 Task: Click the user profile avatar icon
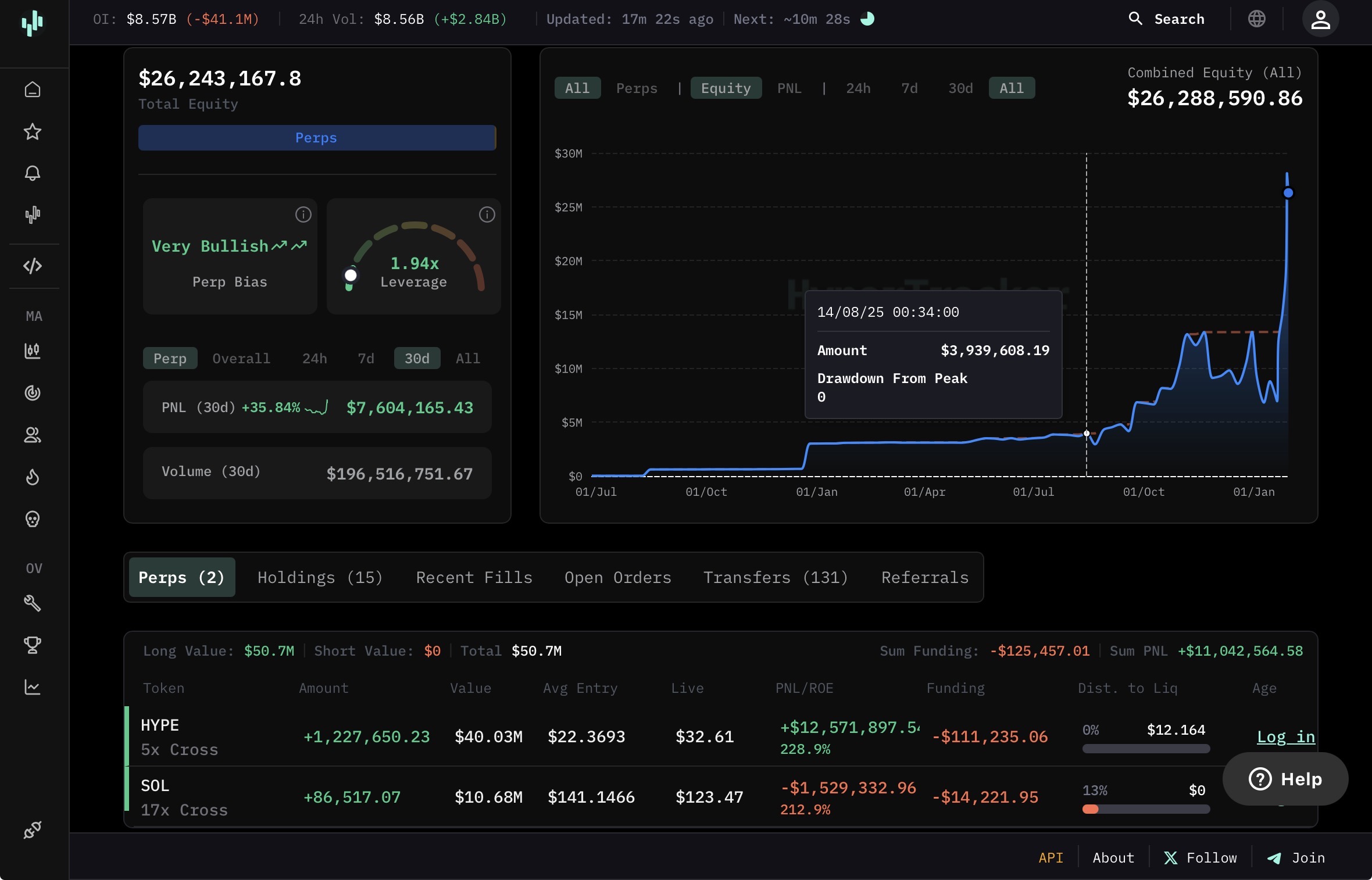click(1320, 19)
